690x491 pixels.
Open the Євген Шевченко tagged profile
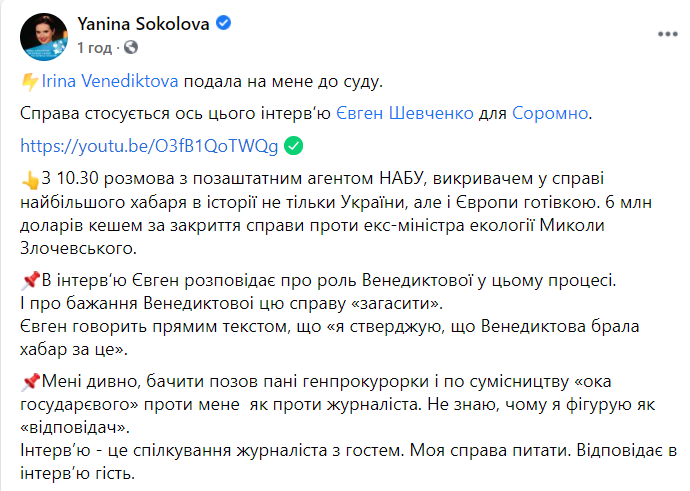[405, 114]
